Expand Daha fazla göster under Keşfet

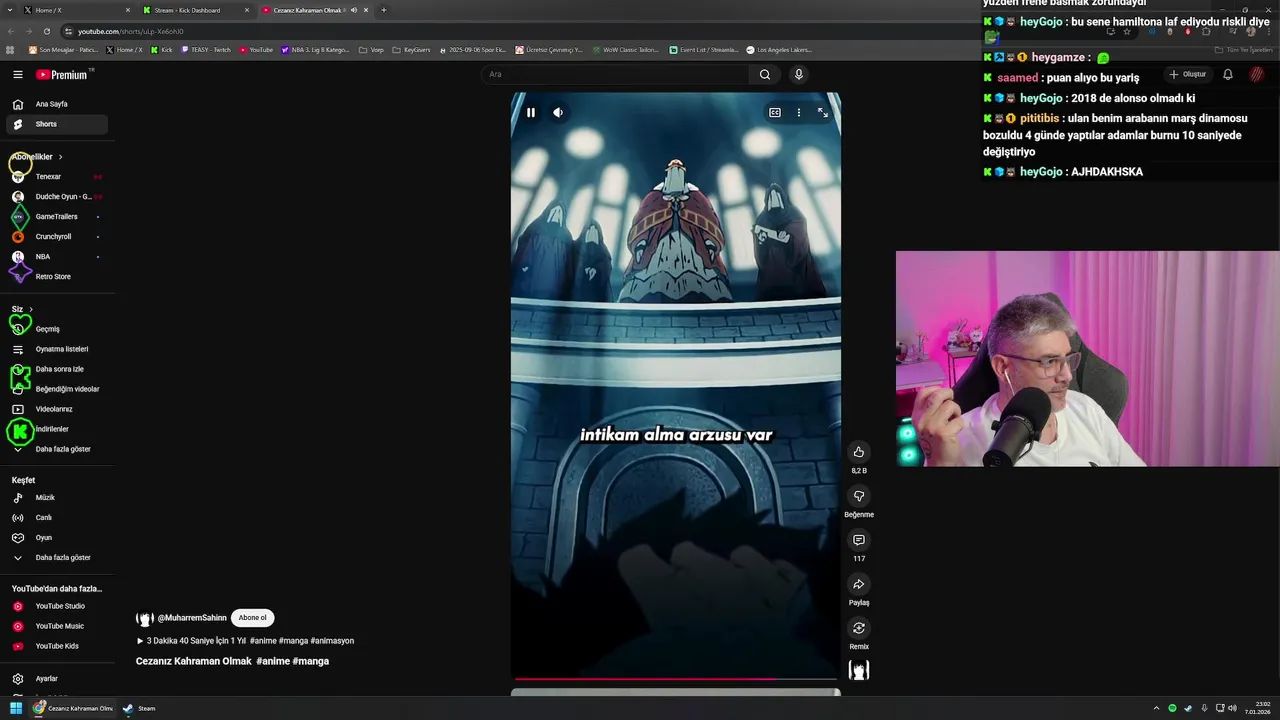[57, 558]
